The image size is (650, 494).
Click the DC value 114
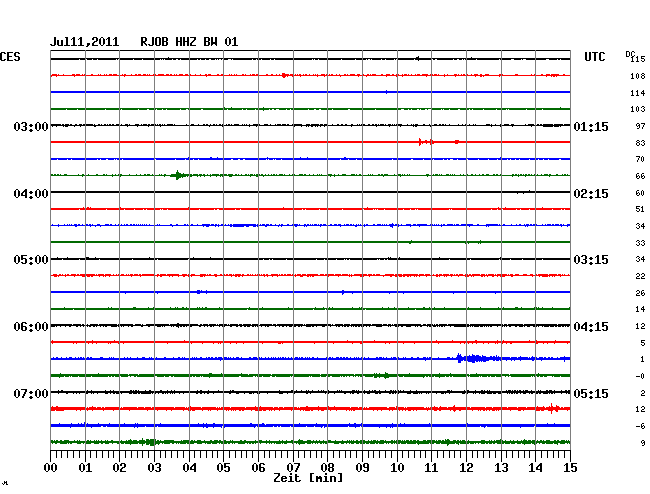(638, 93)
